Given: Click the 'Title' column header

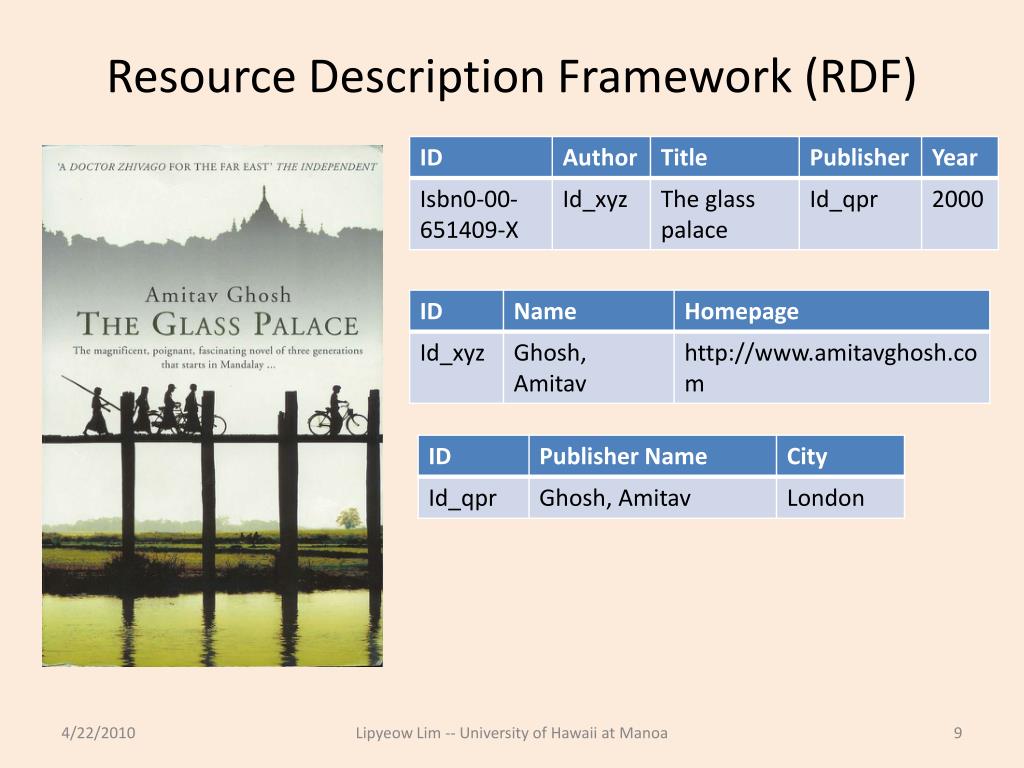Looking at the screenshot, I should coord(724,157).
